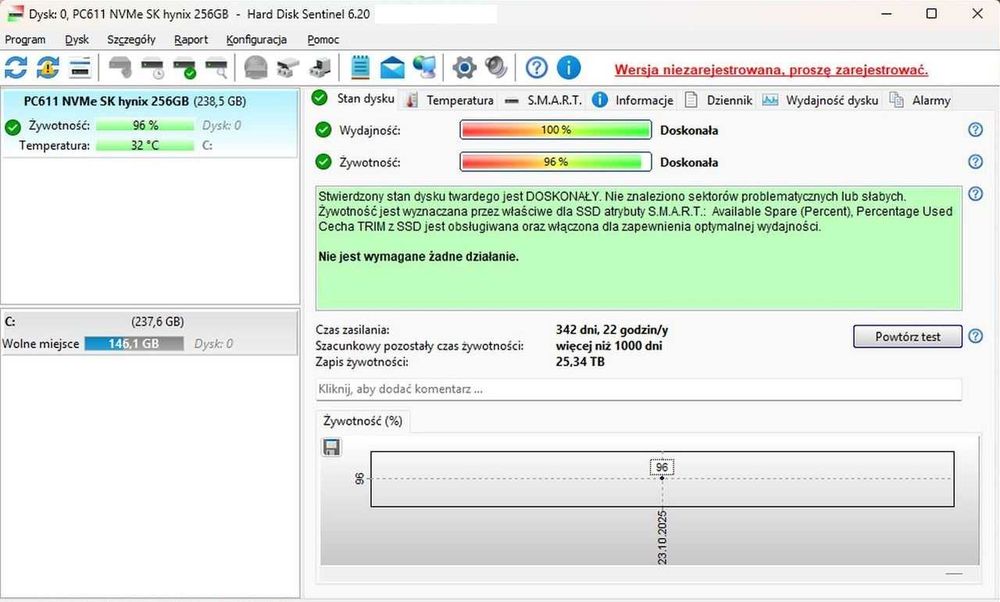Open the blue notepad report icon
Screen dimensions: 1000x602
coord(360,68)
